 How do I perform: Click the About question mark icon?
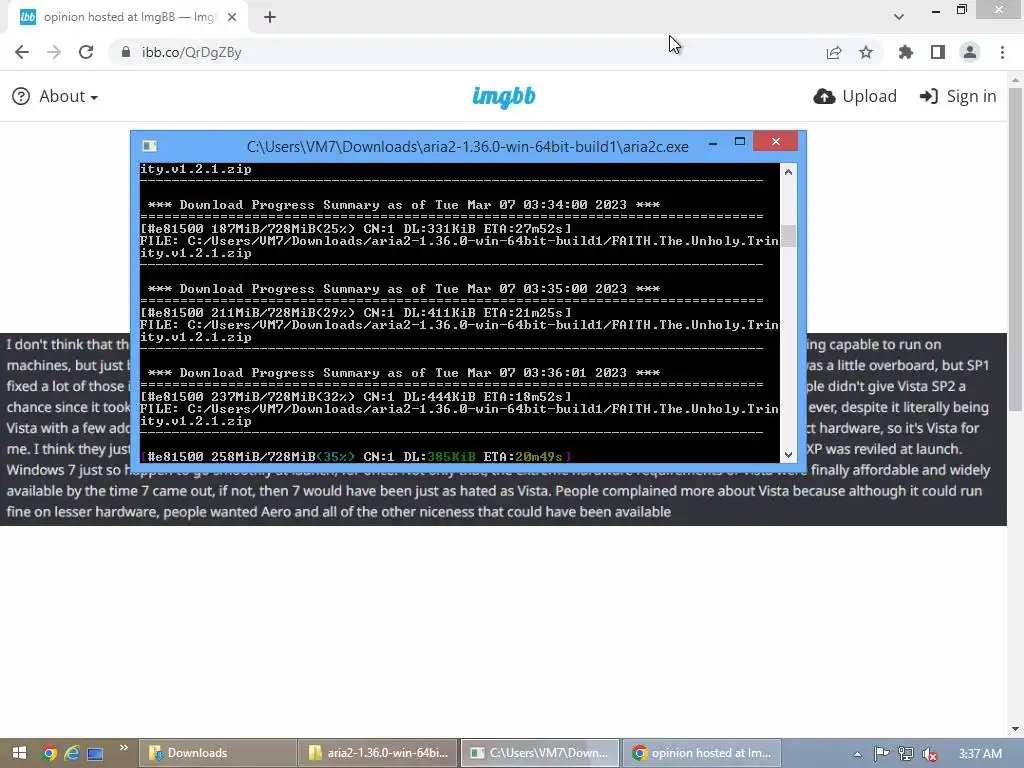21,97
